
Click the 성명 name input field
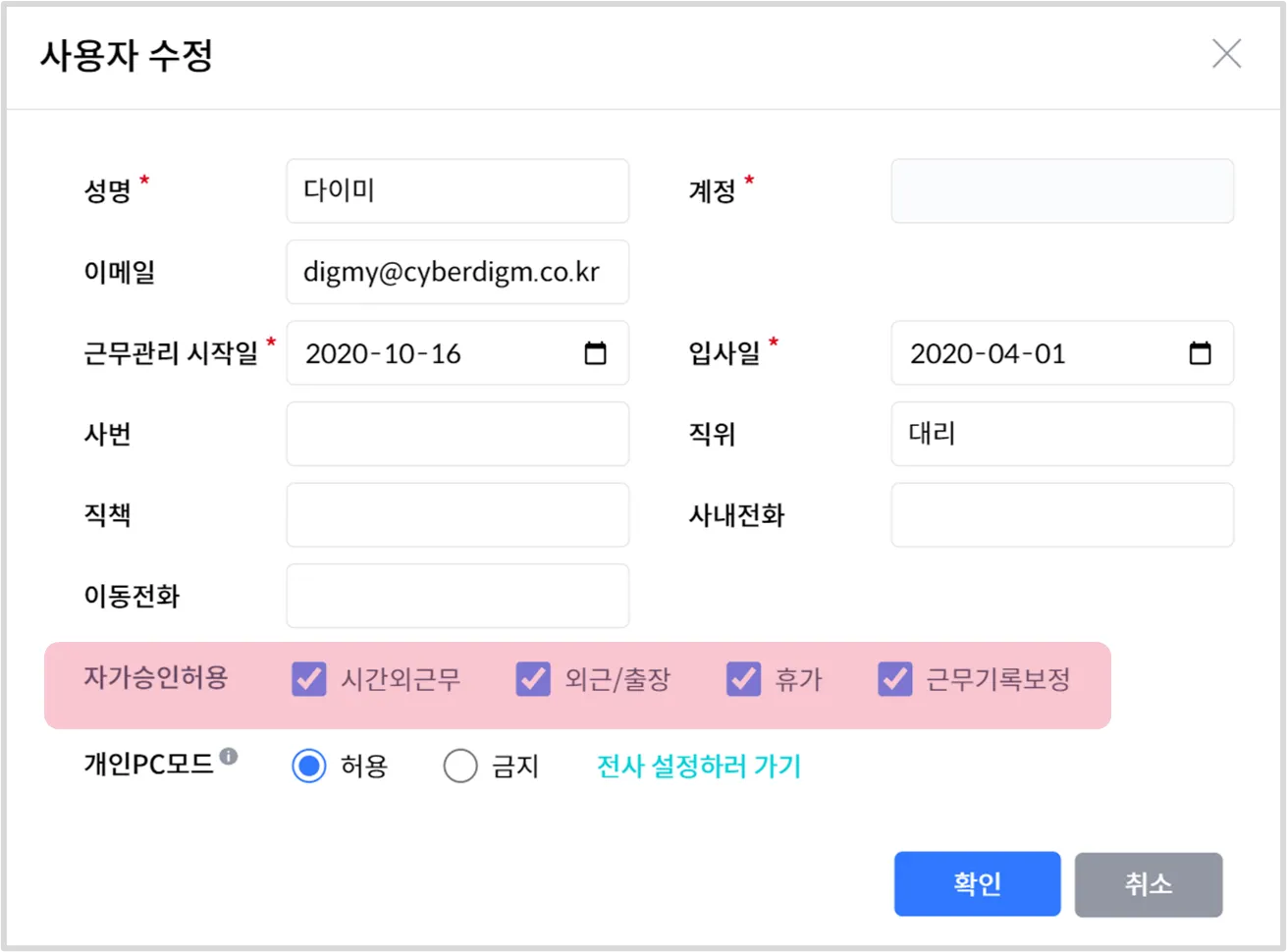(x=457, y=191)
